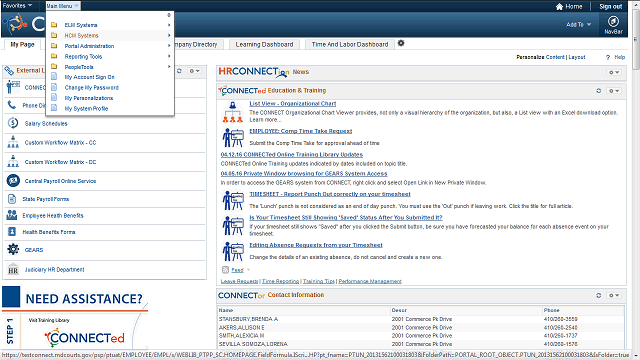Open Personalize Content link
The width and height of the screenshot is (640, 360).
click(x=555, y=57)
